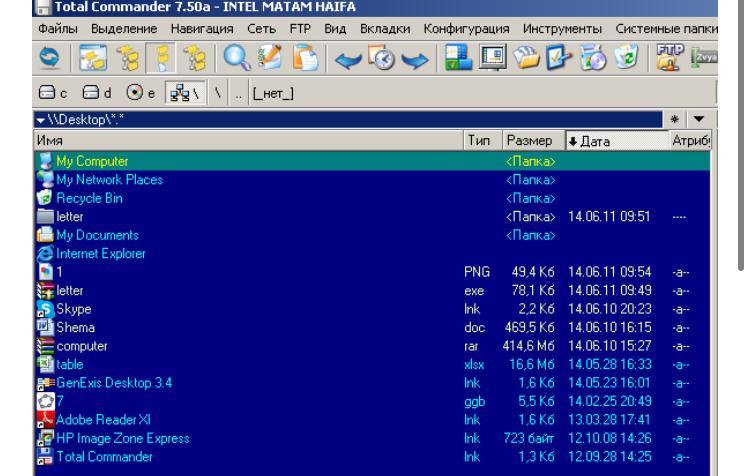Click the checkmark notepad toolbar icon
This screenshot has height=476, width=750.
point(558,58)
